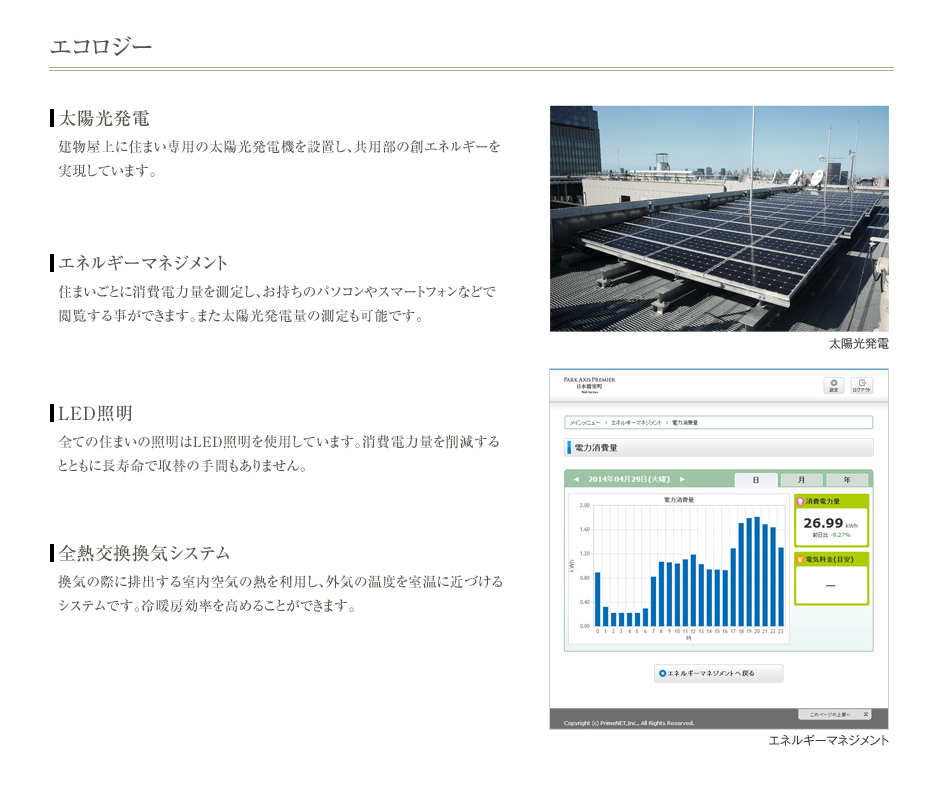Click the 電力消費量 panel title bar
Viewport: 940px width, 786px height.
(719, 447)
